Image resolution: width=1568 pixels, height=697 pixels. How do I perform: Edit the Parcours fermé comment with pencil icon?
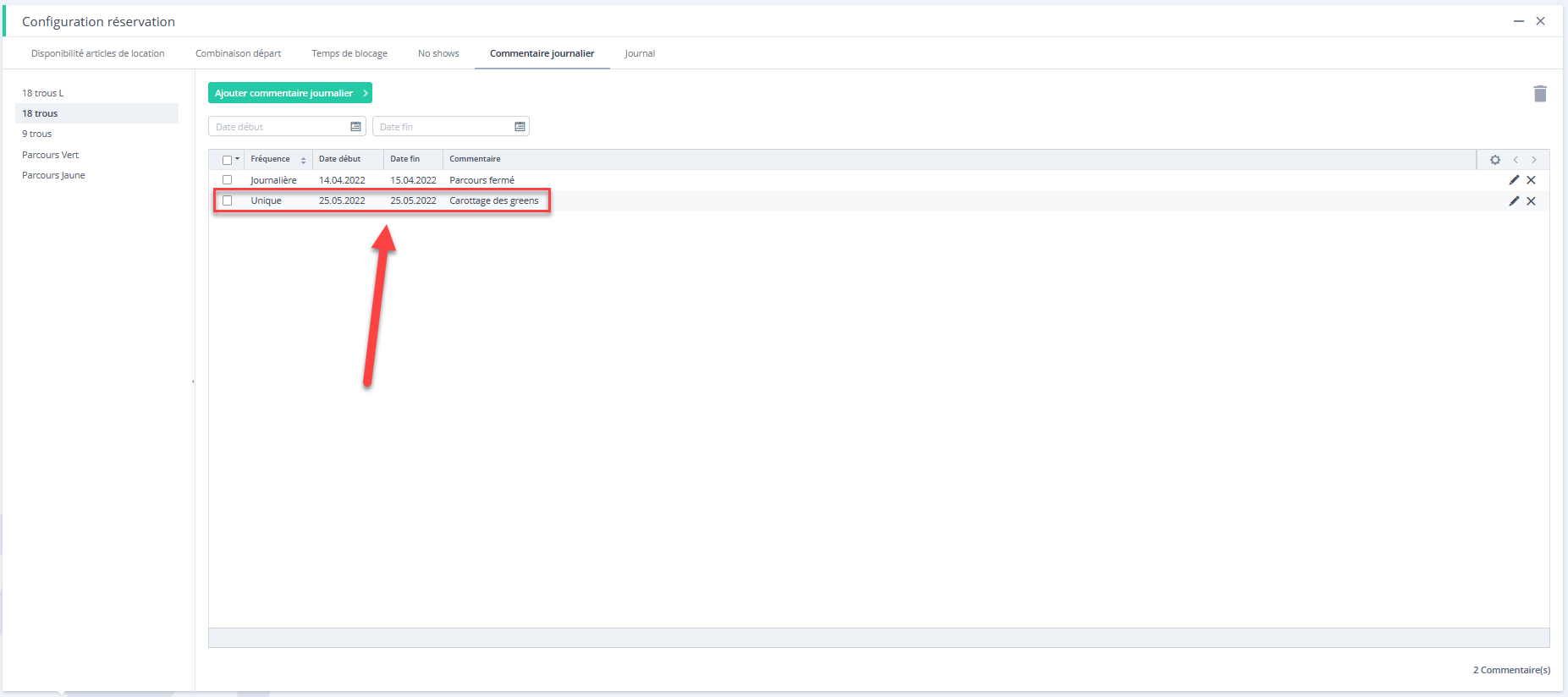(1514, 180)
